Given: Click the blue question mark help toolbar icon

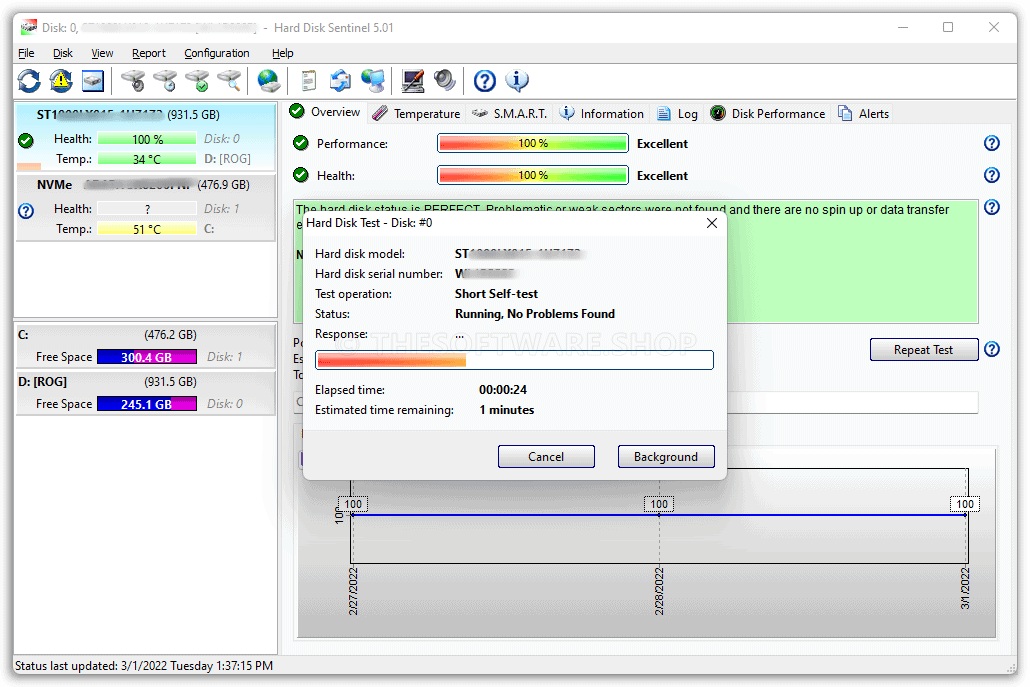Looking at the screenshot, I should pyautogui.click(x=485, y=81).
